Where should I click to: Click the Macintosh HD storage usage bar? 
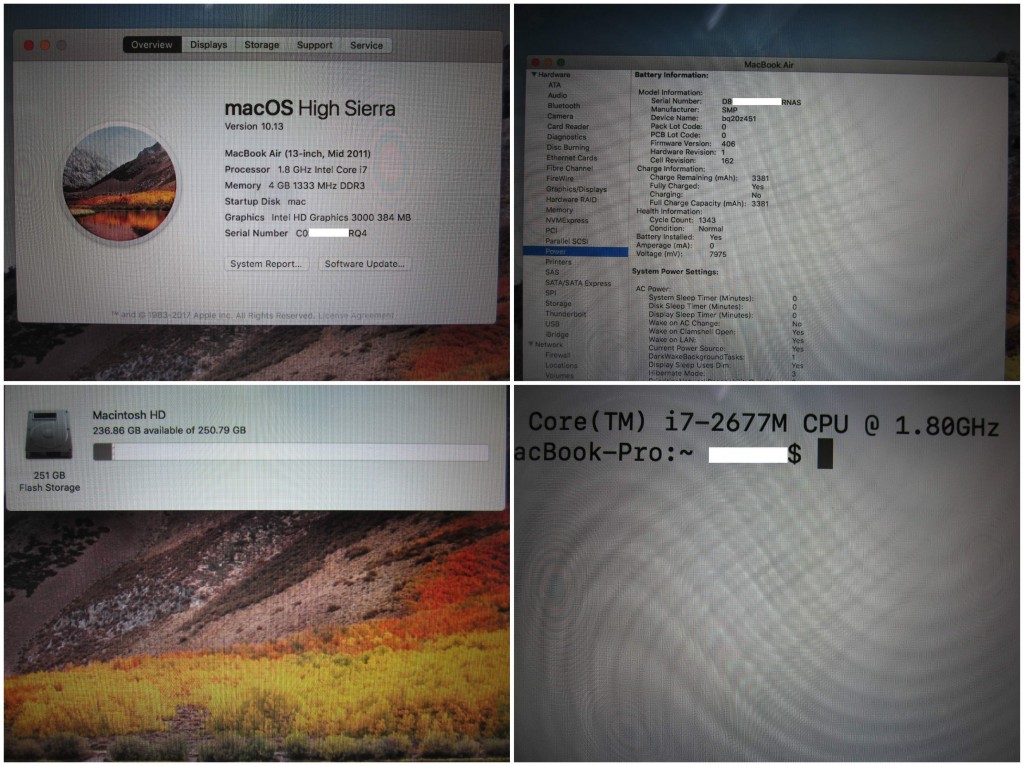click(x=291, y=452)
